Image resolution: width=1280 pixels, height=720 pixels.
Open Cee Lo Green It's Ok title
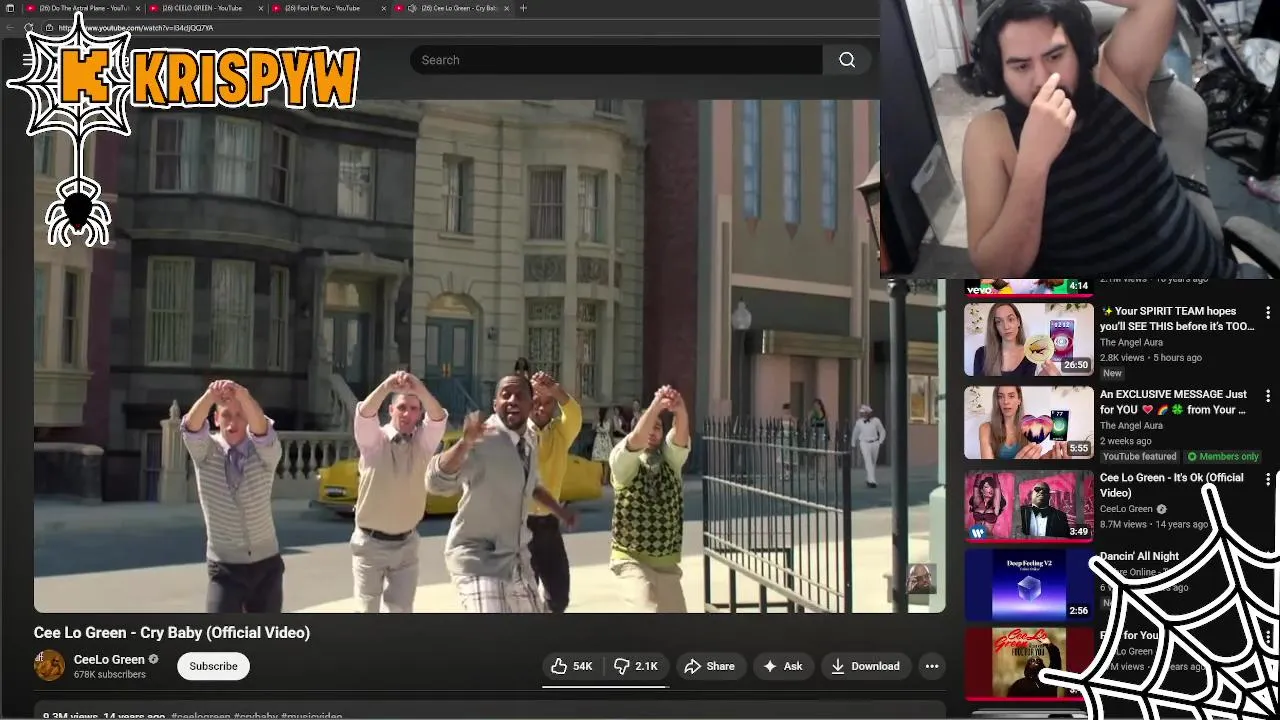[1172, 485]
